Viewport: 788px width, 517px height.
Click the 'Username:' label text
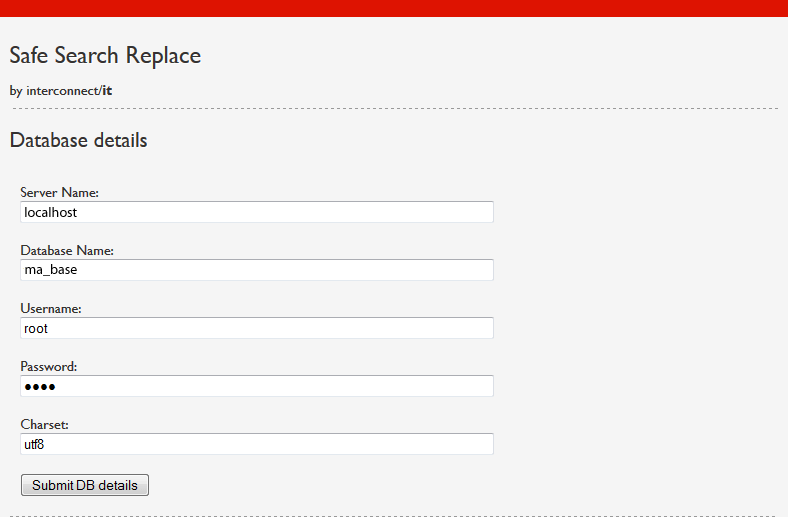tap(51, 308)
